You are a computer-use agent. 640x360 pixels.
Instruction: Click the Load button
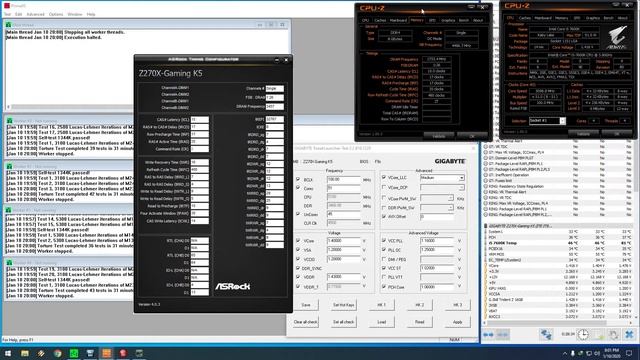(381, 322)
